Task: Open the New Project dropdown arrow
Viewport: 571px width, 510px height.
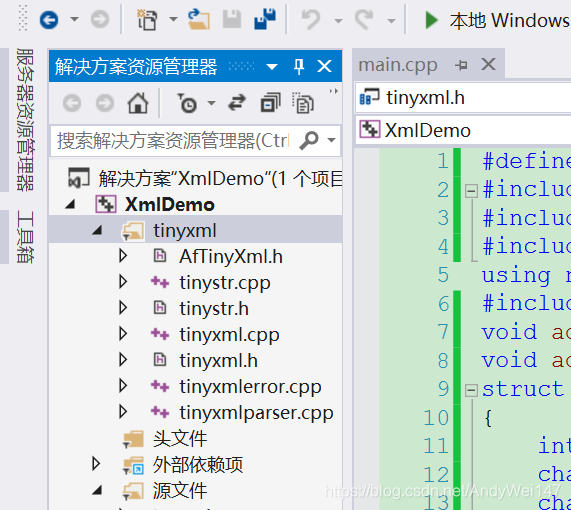Action: [173, 19]
